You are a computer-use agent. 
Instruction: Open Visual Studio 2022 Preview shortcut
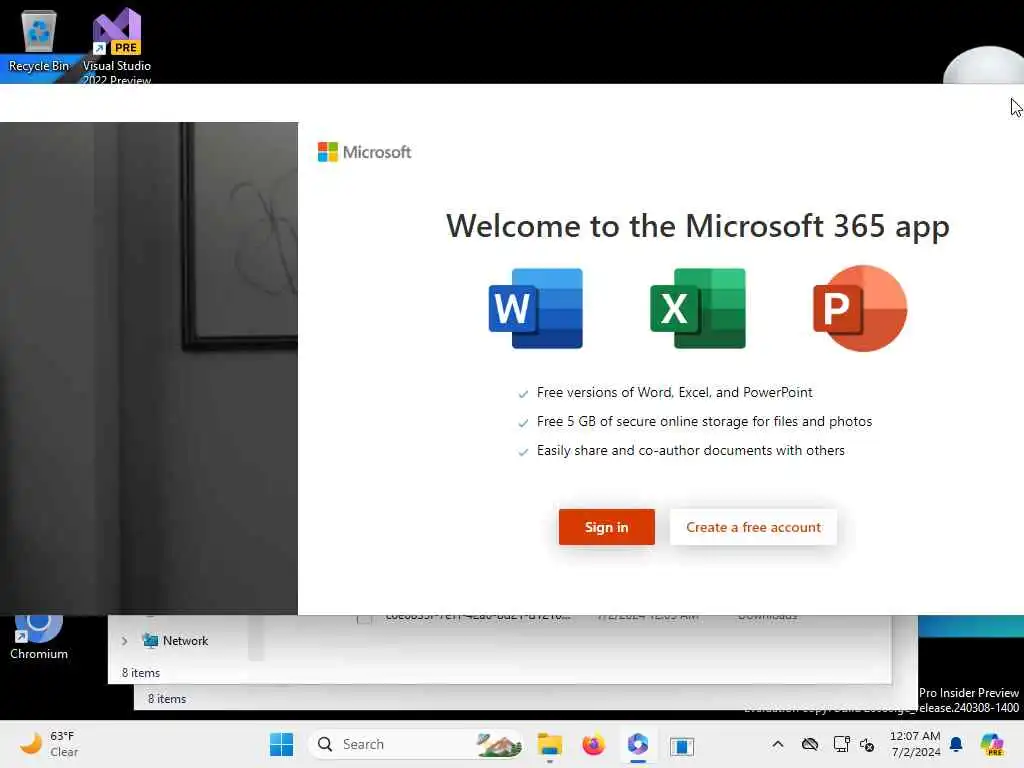click(x=117, y=46)
